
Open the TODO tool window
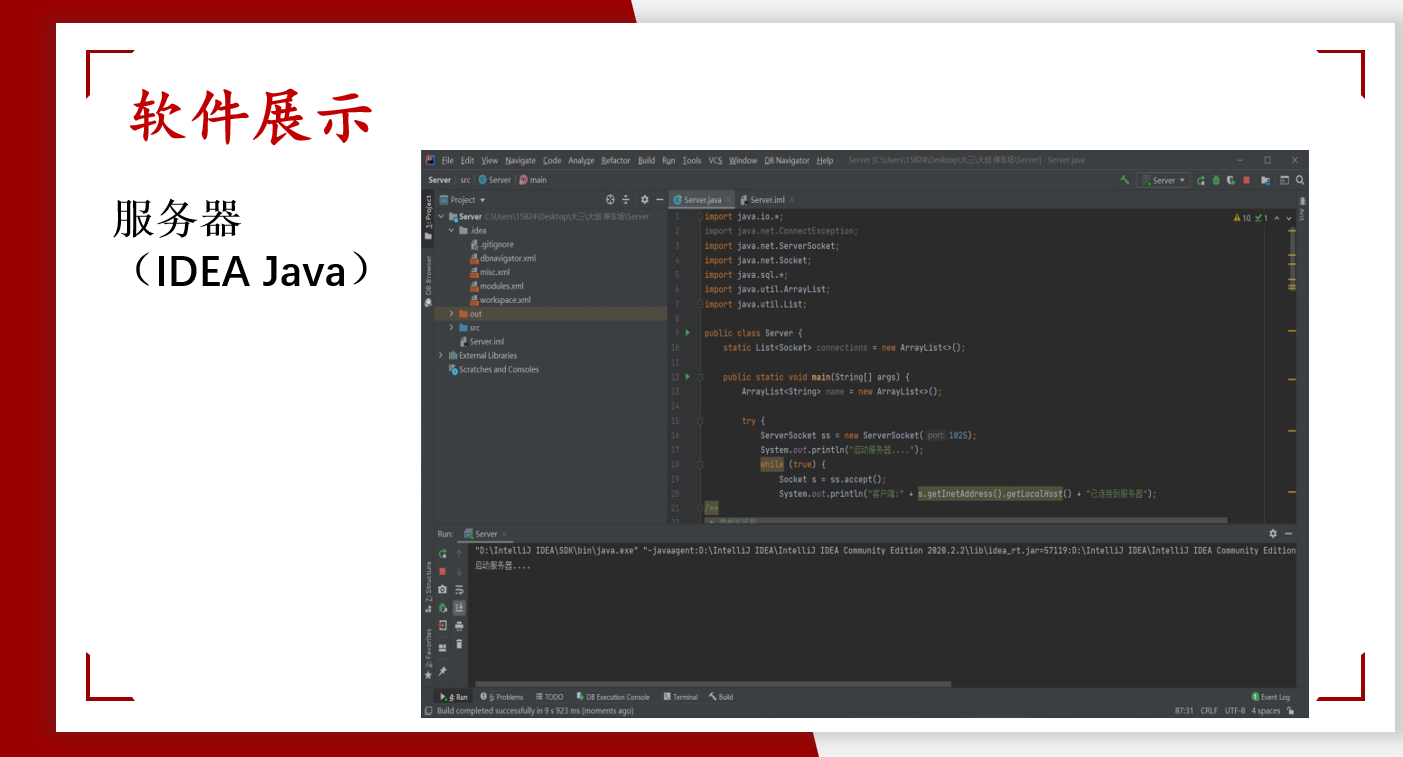(x=550, y=697)
